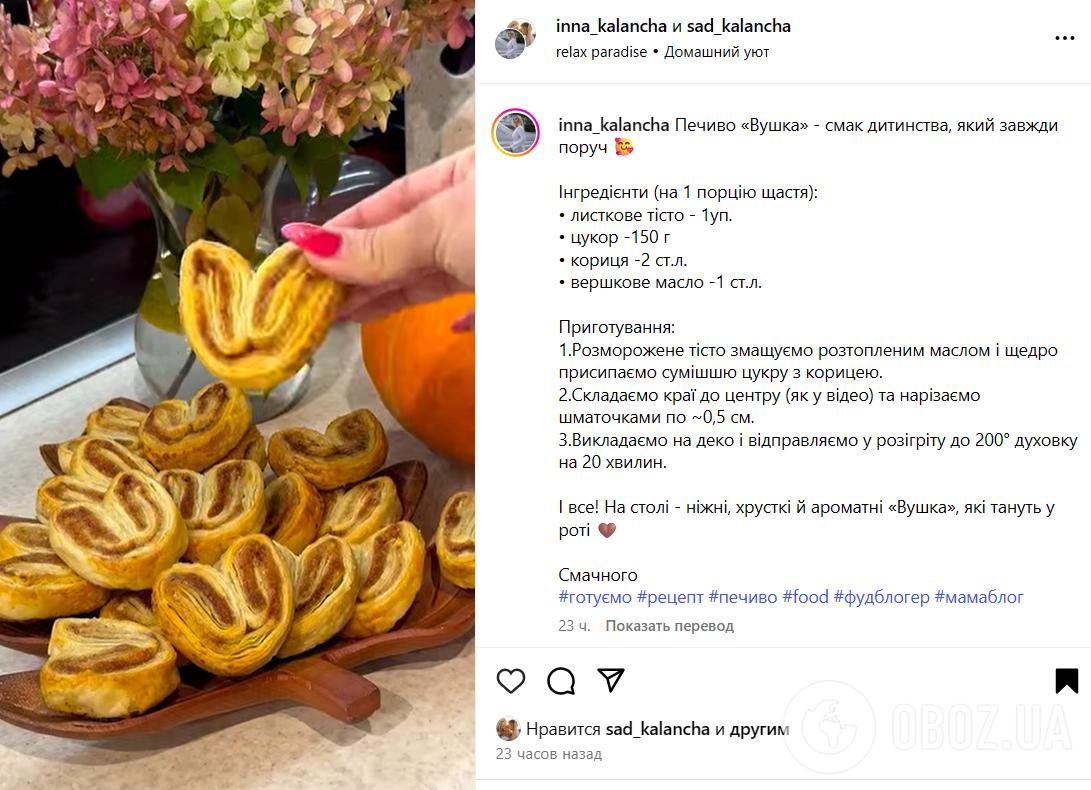Open inna_kalancha header profile avatar
Screen dimensions: 1091x790
click(x=515, y=40)
